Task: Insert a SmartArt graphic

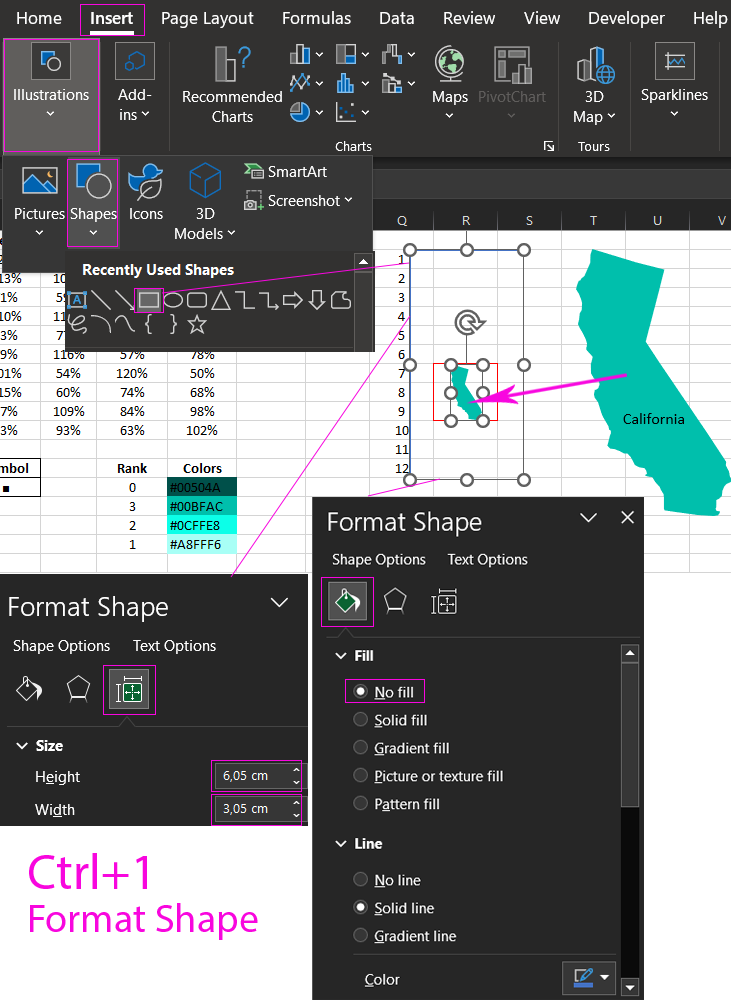Action: [286, 172]
